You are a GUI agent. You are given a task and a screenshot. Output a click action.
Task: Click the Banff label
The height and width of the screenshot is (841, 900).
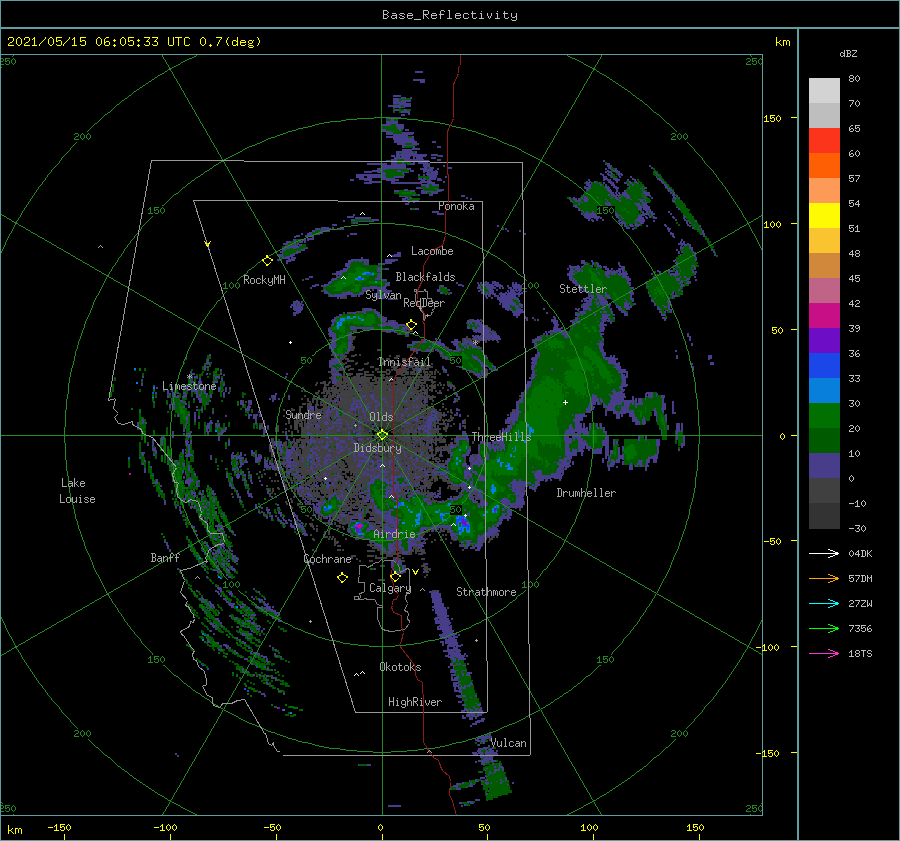(x=165, y=557)
